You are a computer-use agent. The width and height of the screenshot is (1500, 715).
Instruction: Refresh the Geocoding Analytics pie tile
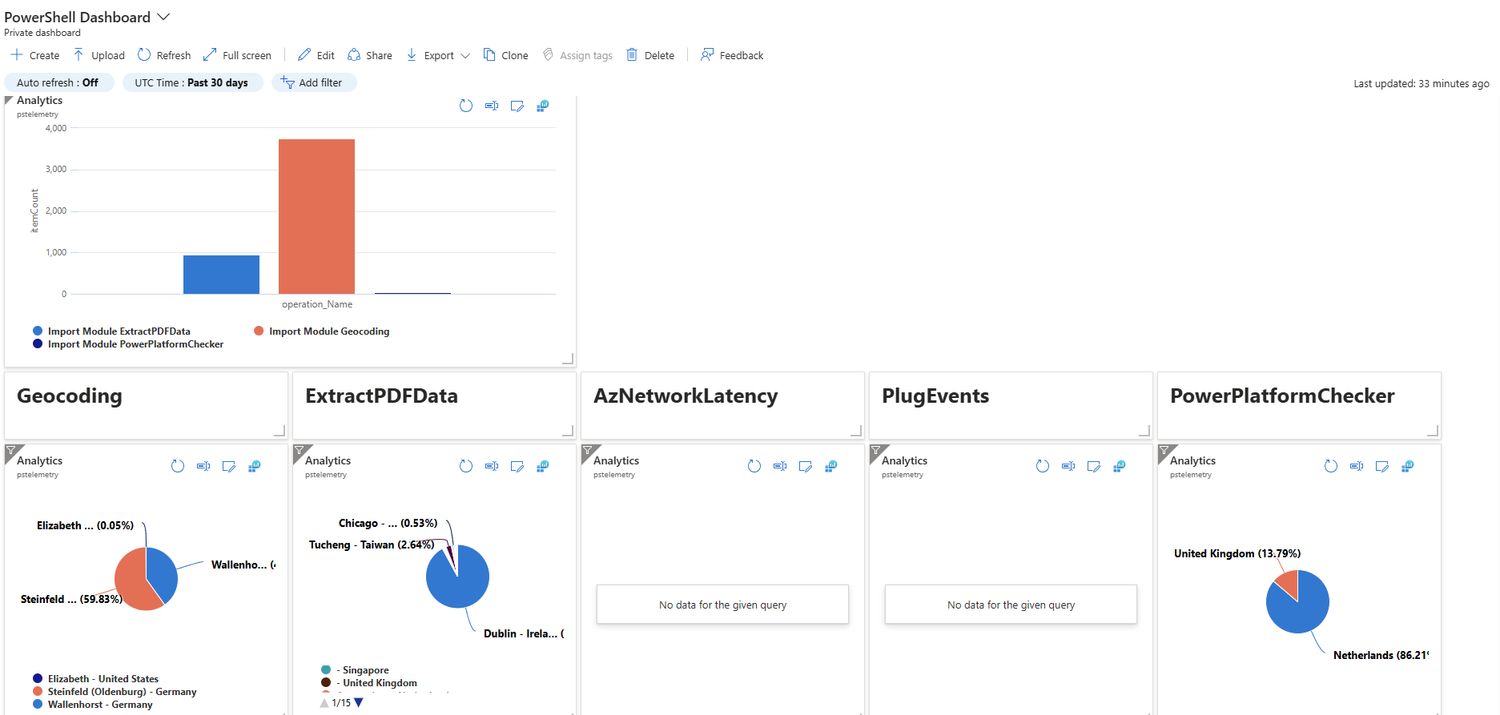[x=178, y=466]
